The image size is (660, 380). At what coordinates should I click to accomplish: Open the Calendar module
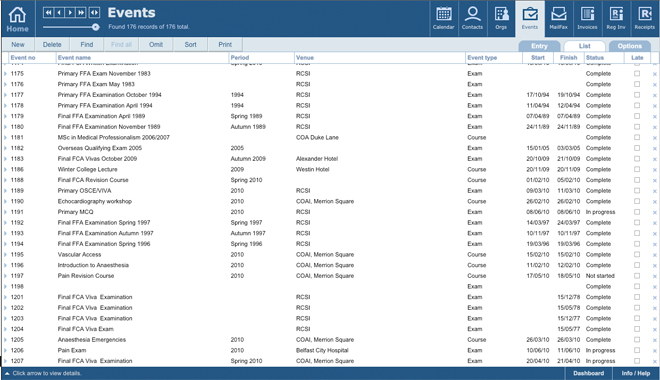tap(444, 19)
